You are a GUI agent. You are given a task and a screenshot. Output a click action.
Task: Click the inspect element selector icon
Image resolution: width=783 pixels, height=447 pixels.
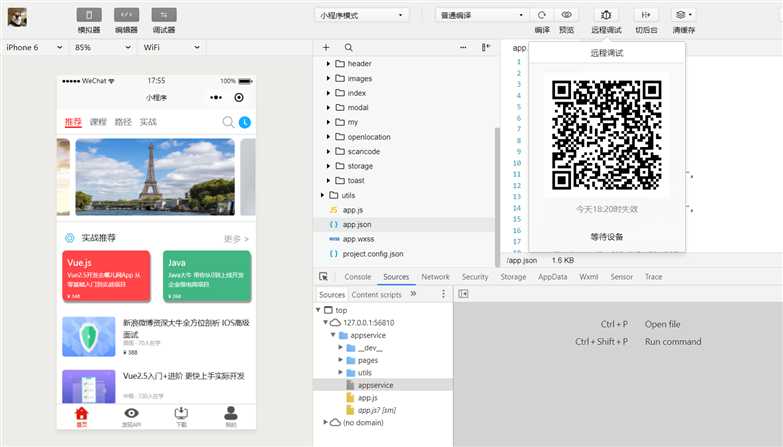(324, 277)
